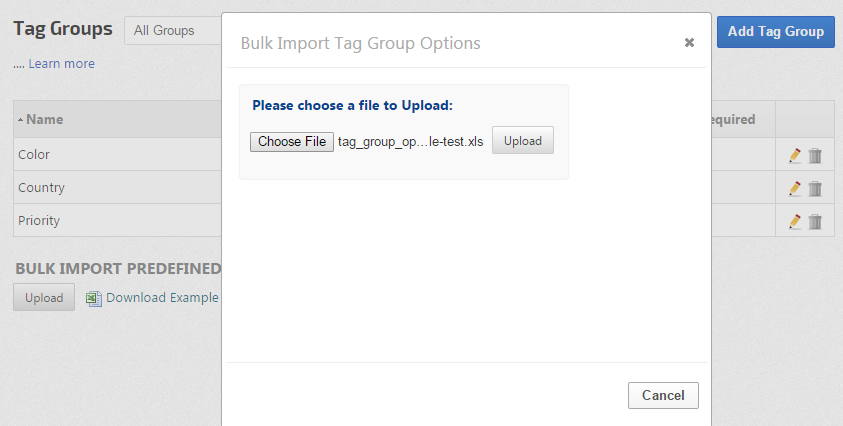Click the edit pencil for Country row
This screenshot has height=426, width=843.
click(x=795, y=188)
